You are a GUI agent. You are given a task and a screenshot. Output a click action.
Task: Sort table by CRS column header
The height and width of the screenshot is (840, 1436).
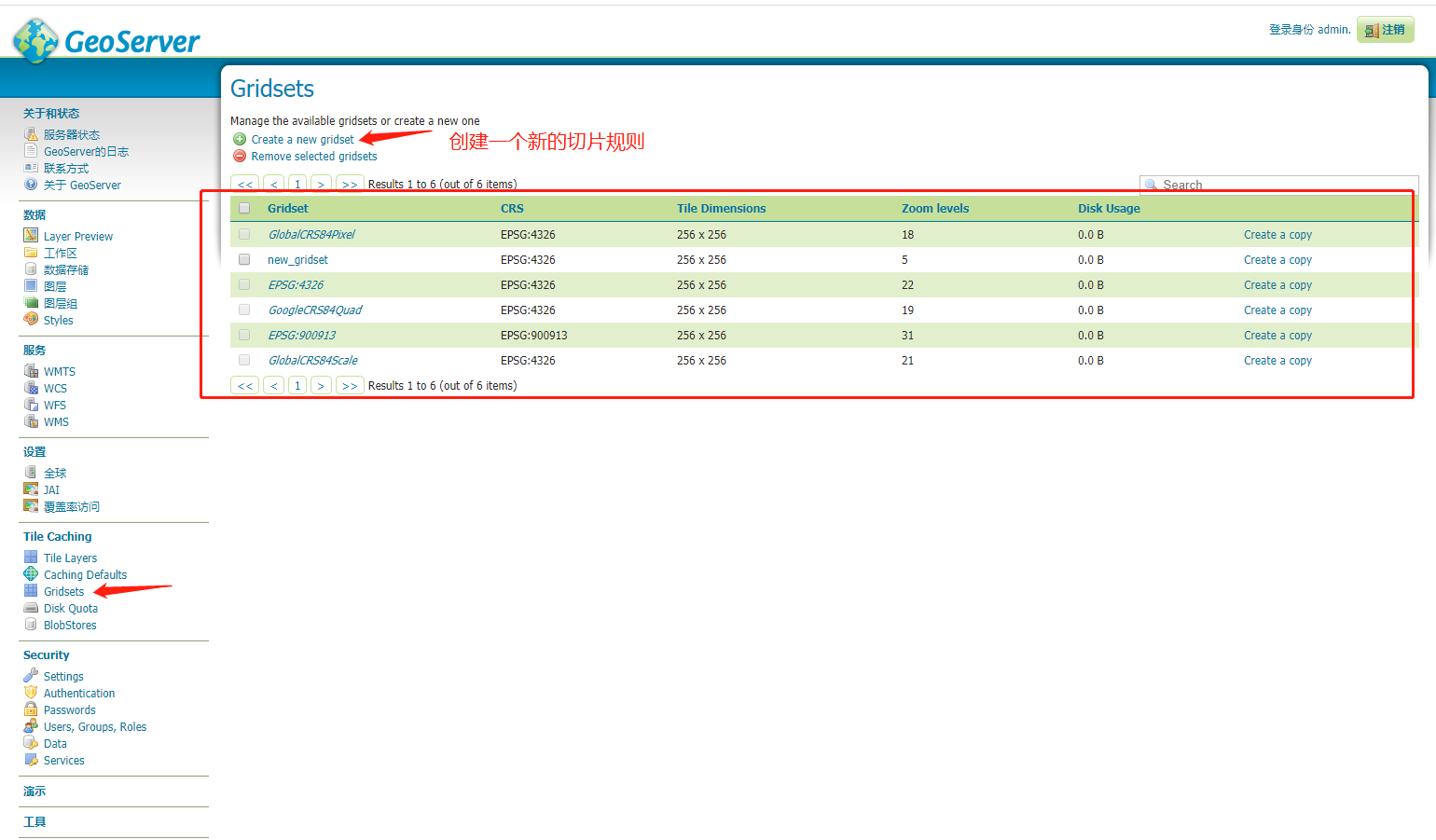pyautogui.click(x=512, y=209)
